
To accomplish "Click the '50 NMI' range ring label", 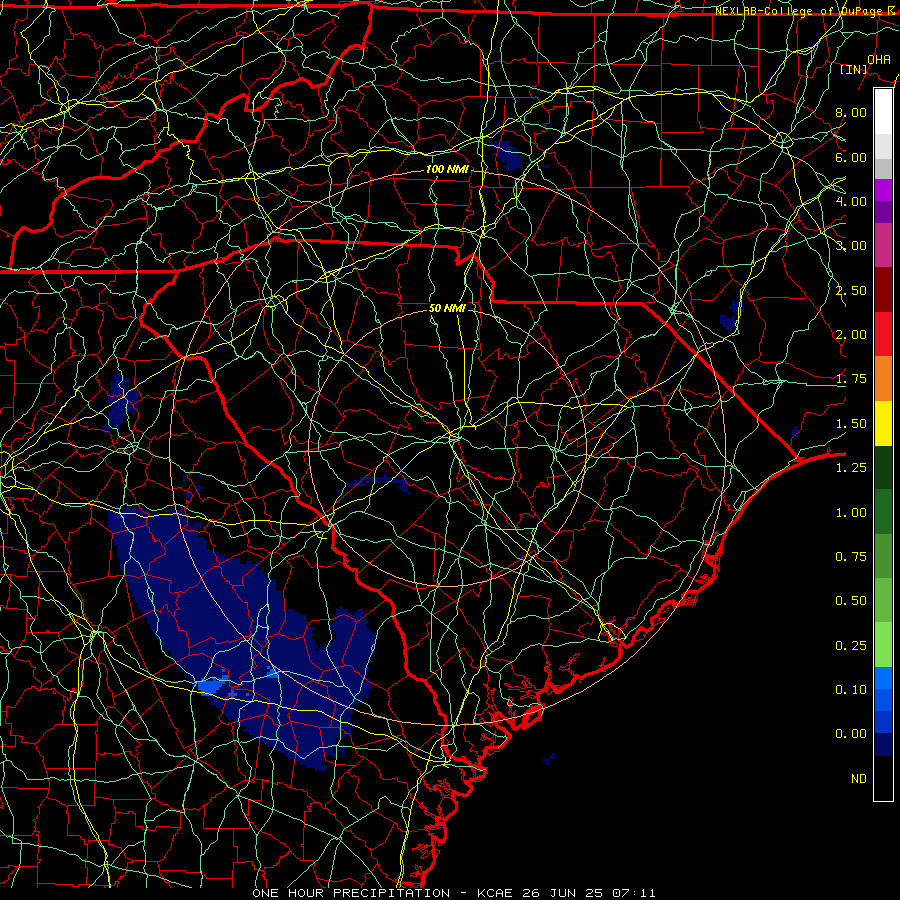I will pyautogui.click(x=447, y=308).
